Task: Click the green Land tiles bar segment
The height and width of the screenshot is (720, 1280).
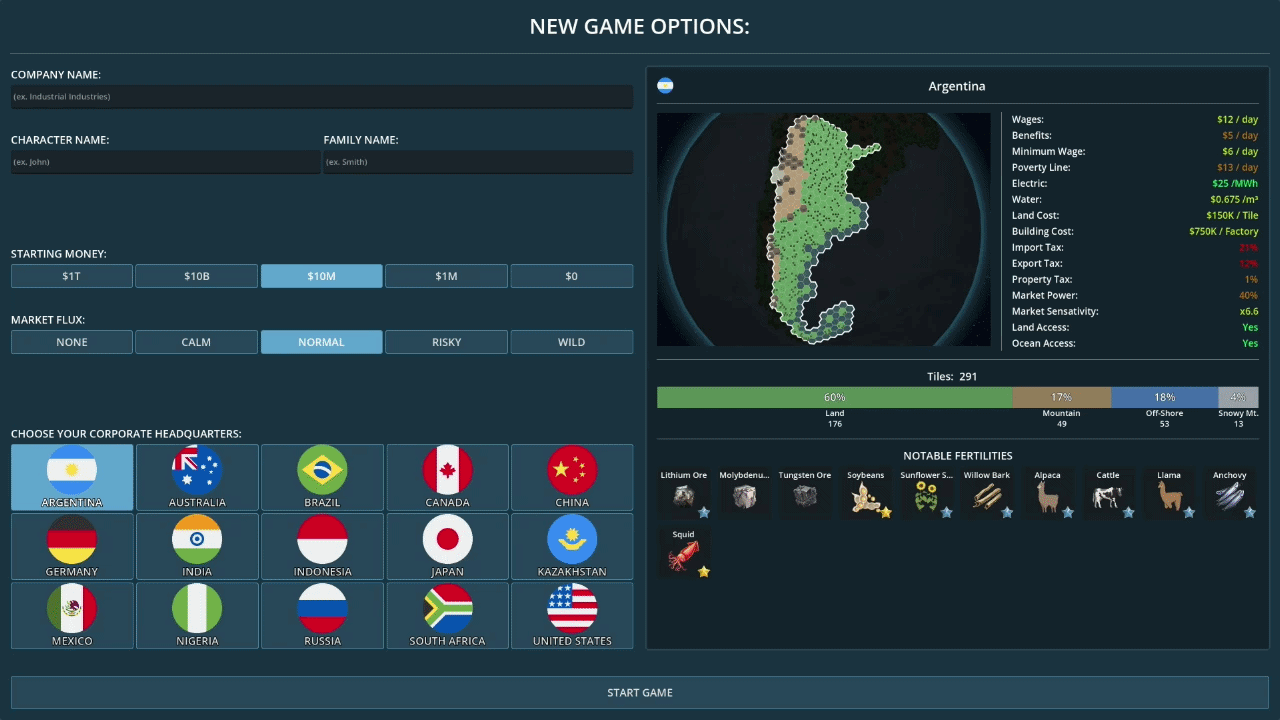Action: tap(834, 398)
